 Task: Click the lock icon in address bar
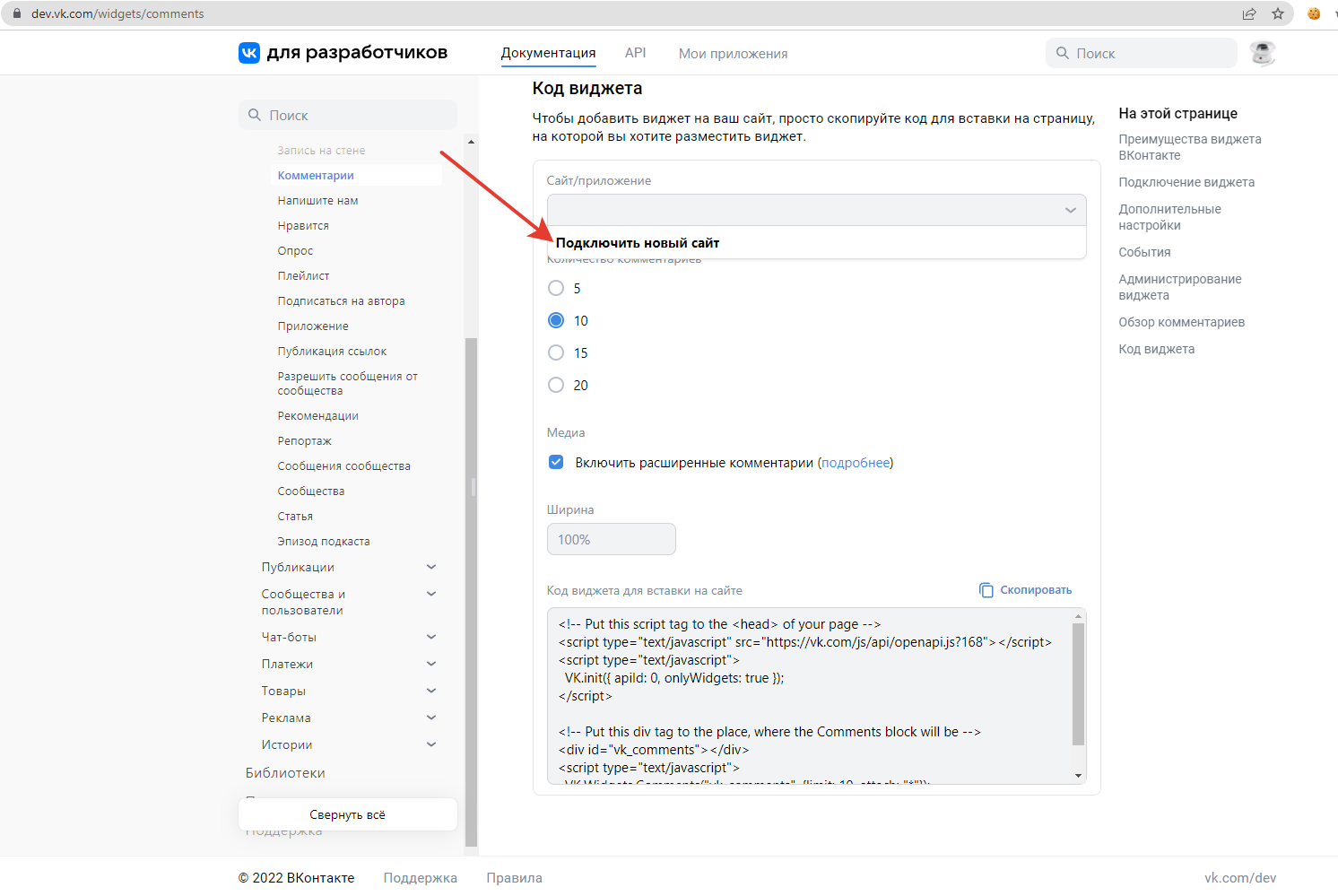click(x=16, y=13)
